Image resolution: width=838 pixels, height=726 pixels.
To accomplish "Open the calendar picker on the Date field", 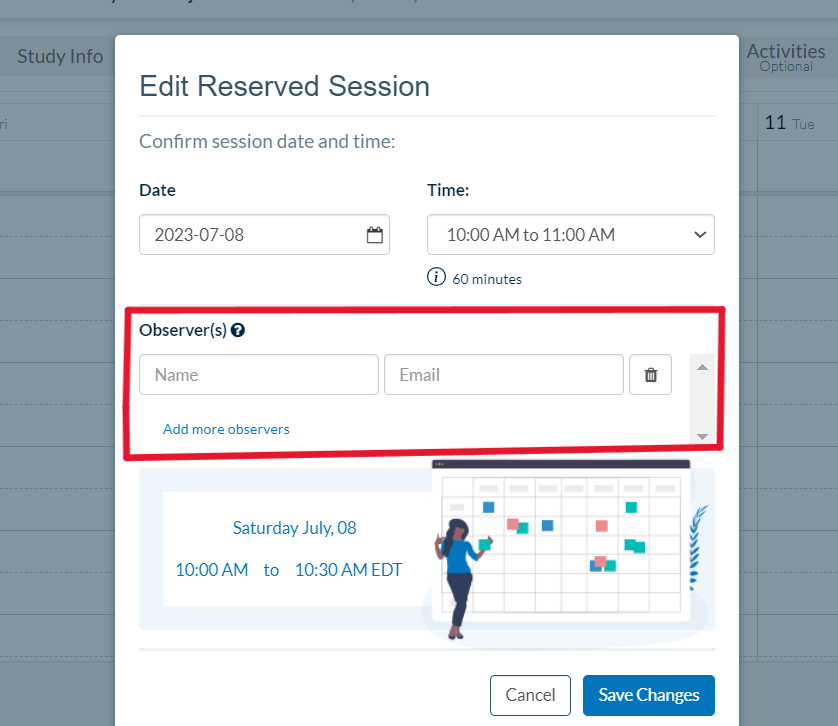I will point(374,234).
